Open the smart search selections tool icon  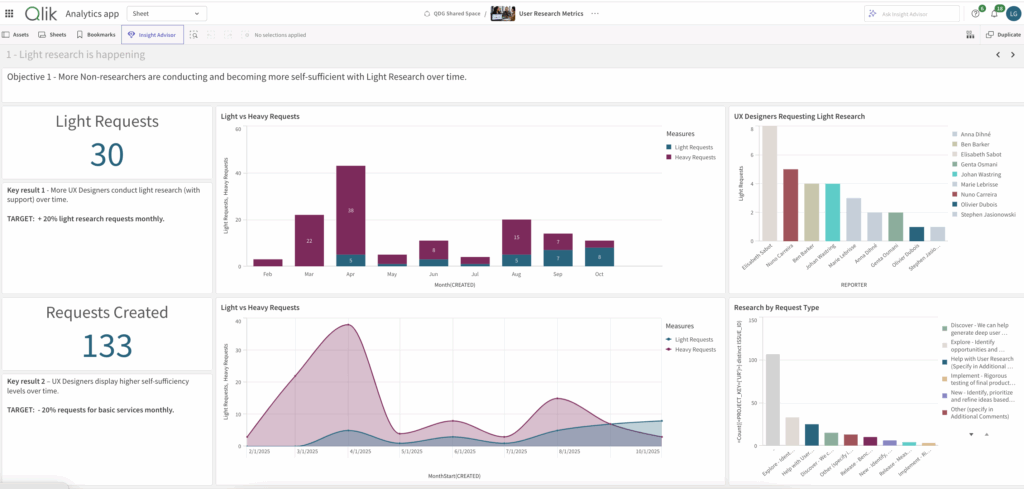[x=194, y=35]
